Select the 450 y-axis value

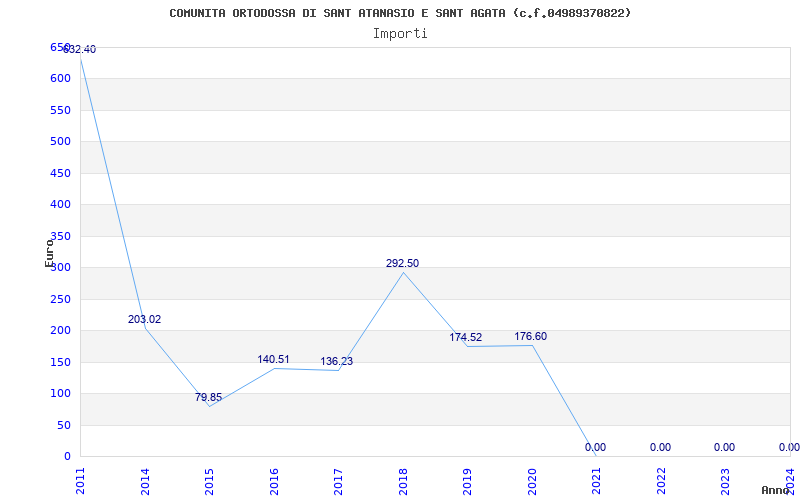tap(60, 173)
